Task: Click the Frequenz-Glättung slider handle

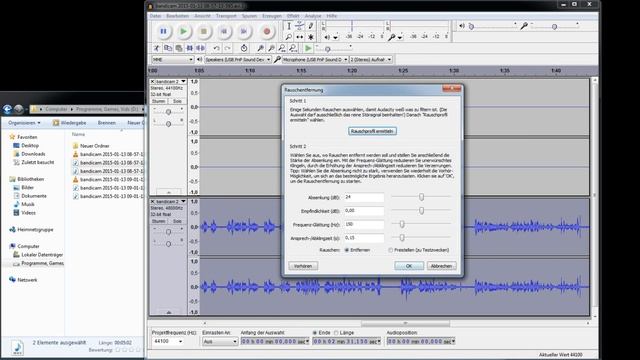Action: click(x=402, y=224)
